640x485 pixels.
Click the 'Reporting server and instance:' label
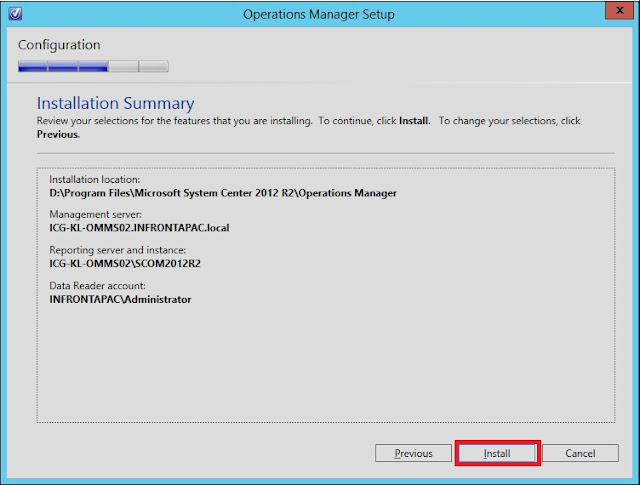coord(118,250)
